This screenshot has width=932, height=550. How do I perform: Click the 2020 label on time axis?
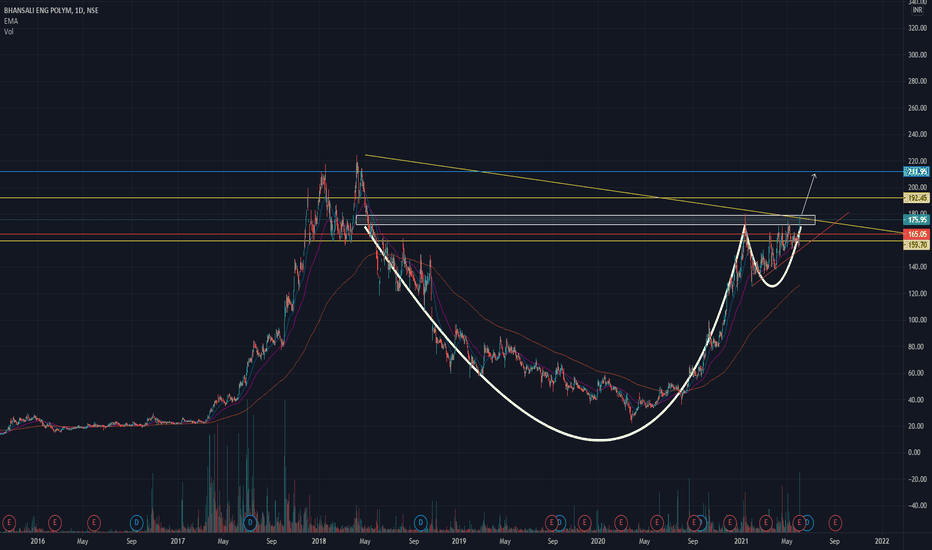(598, 541)
